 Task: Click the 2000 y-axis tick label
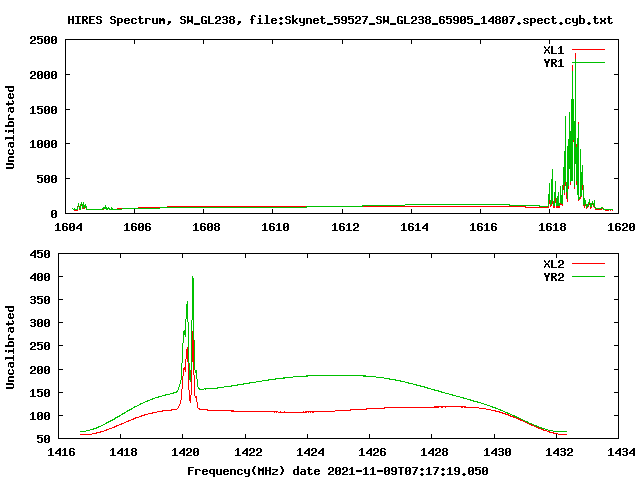point(43,75)
